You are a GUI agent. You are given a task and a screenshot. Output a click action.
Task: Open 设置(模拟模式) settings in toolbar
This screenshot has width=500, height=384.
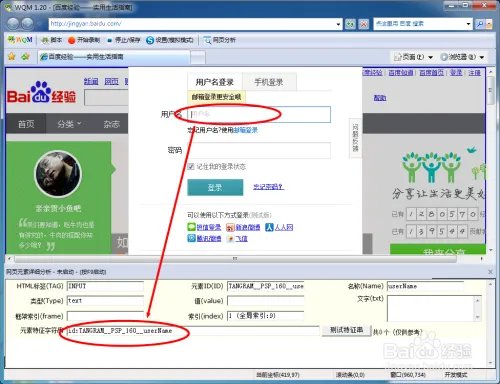point(170,40)
